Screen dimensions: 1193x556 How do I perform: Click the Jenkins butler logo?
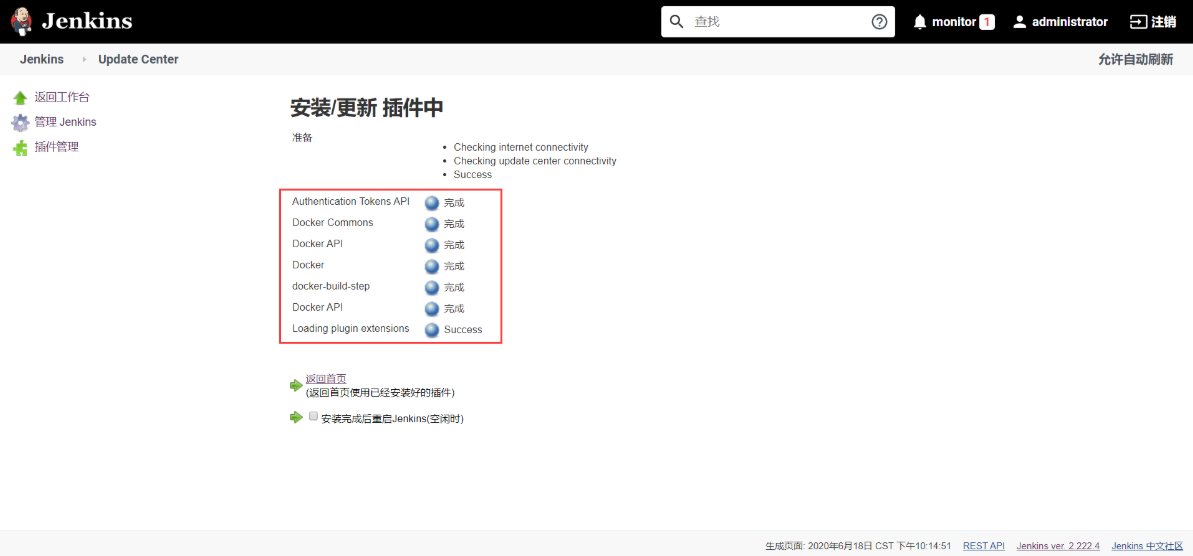[21, 21]
